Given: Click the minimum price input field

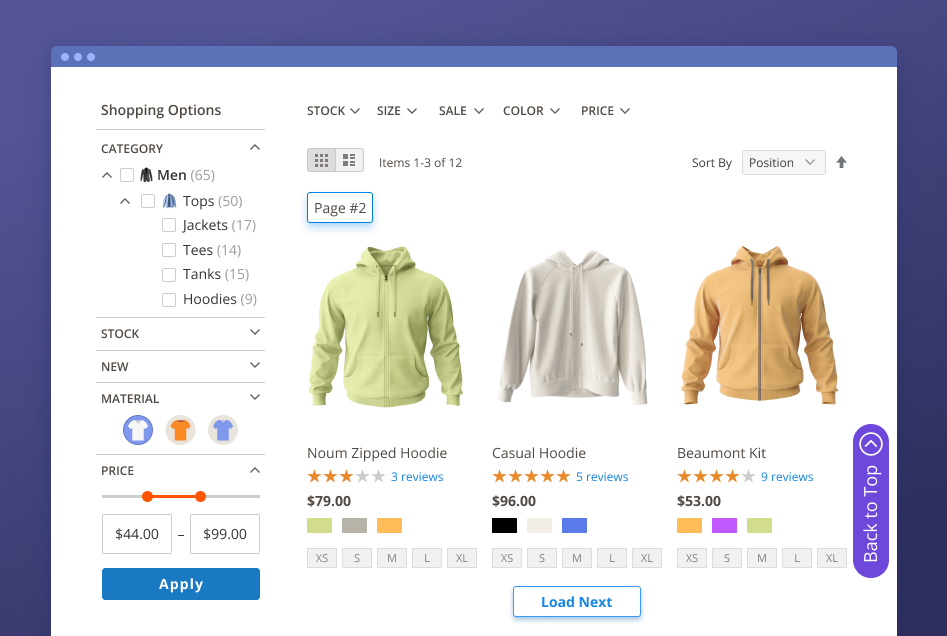Looking at the screenshot, I should (137, 534).
